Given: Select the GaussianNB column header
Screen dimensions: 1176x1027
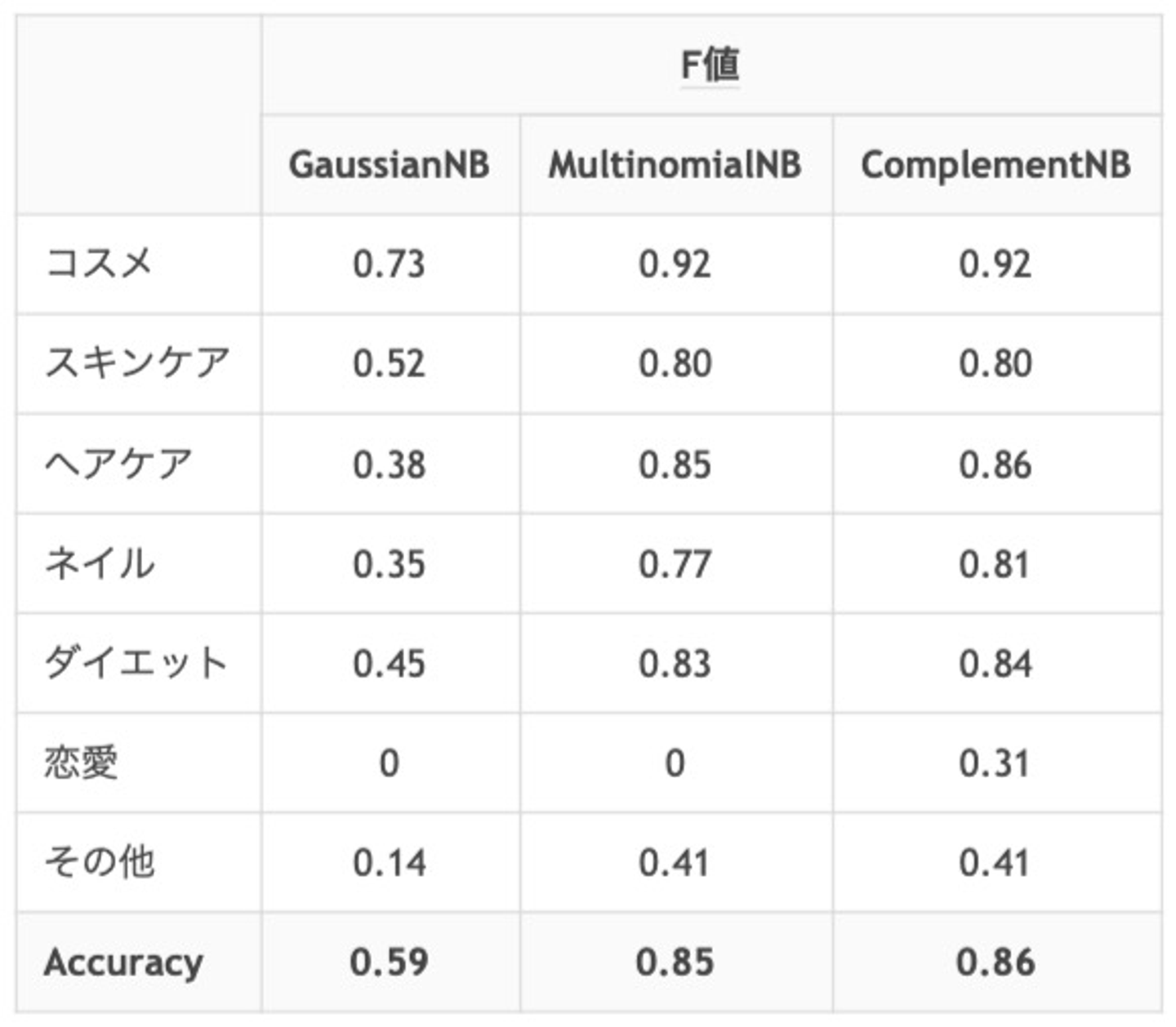Looking at the screenshot, I should (389, 165).
